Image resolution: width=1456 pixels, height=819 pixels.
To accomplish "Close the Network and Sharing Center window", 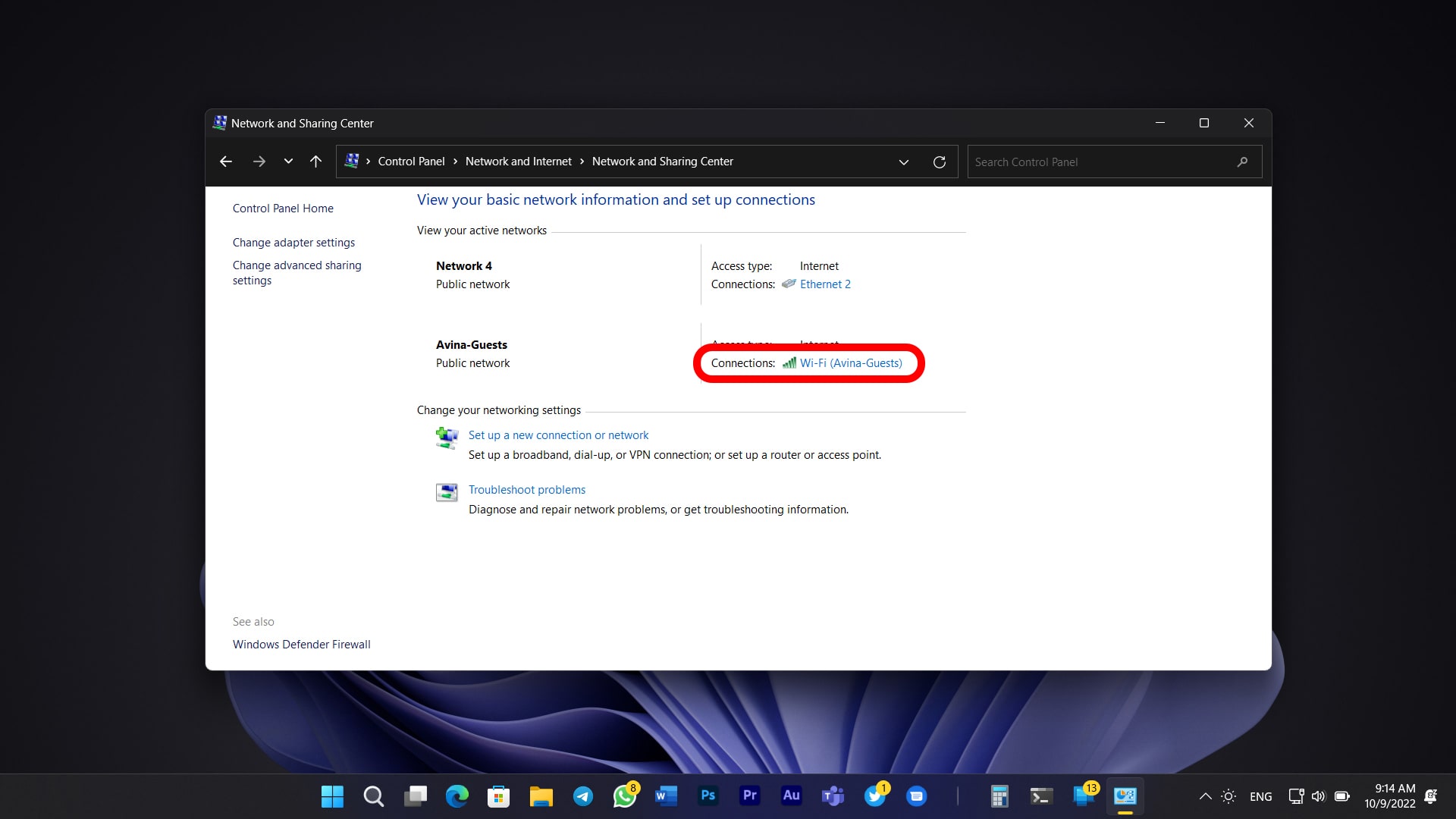I will point(1249,123).
